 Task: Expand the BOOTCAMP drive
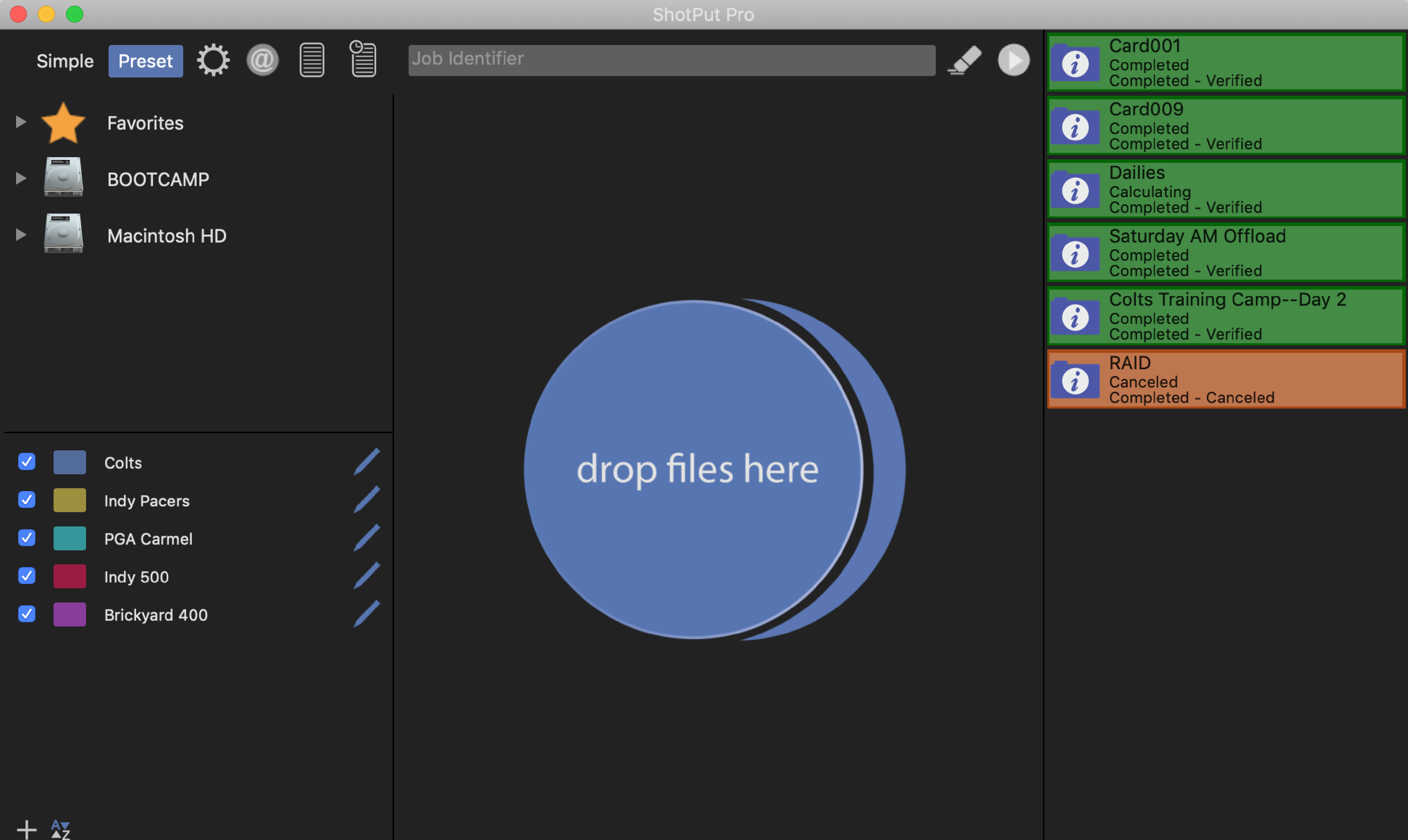(x=21, y=178)
